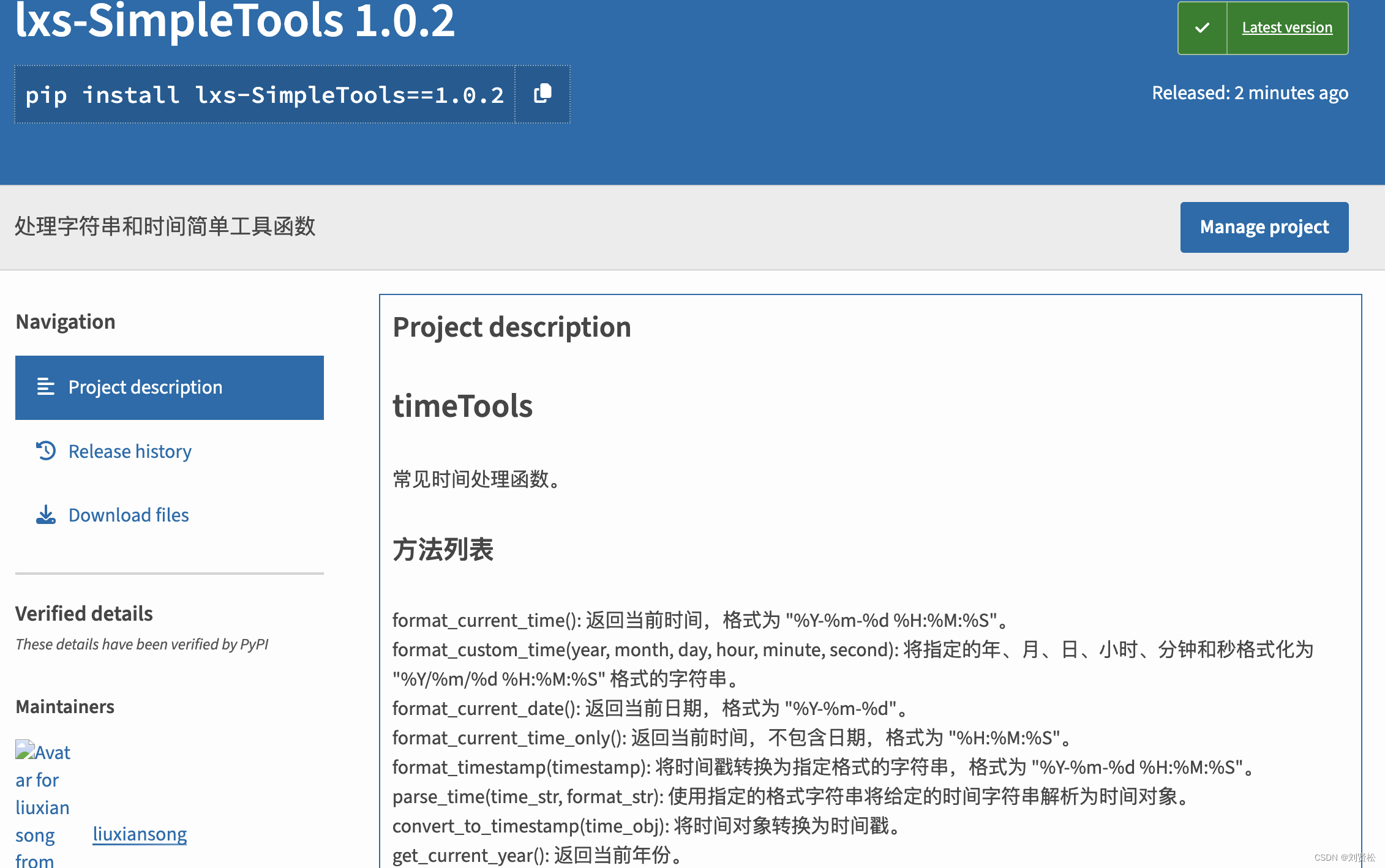Click the format_current_date() description line

point(650,708)
